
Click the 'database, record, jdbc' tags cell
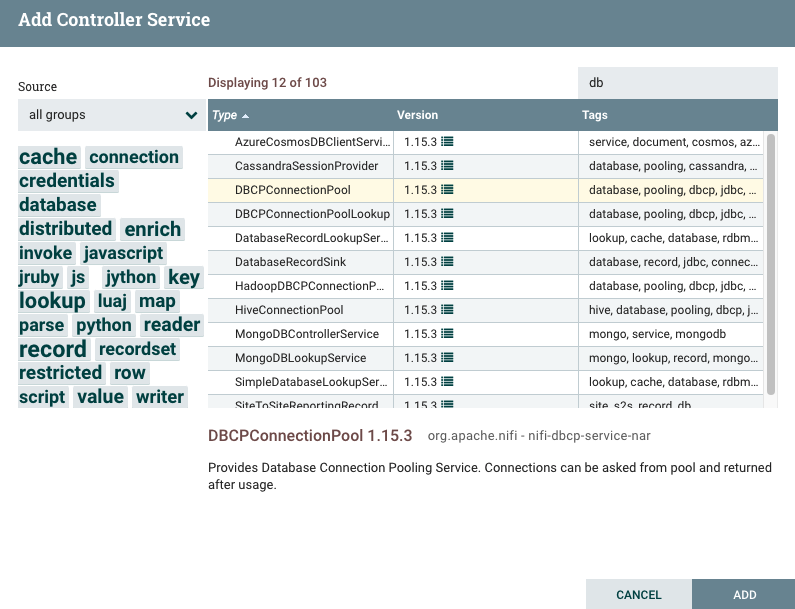click(673, 262)
